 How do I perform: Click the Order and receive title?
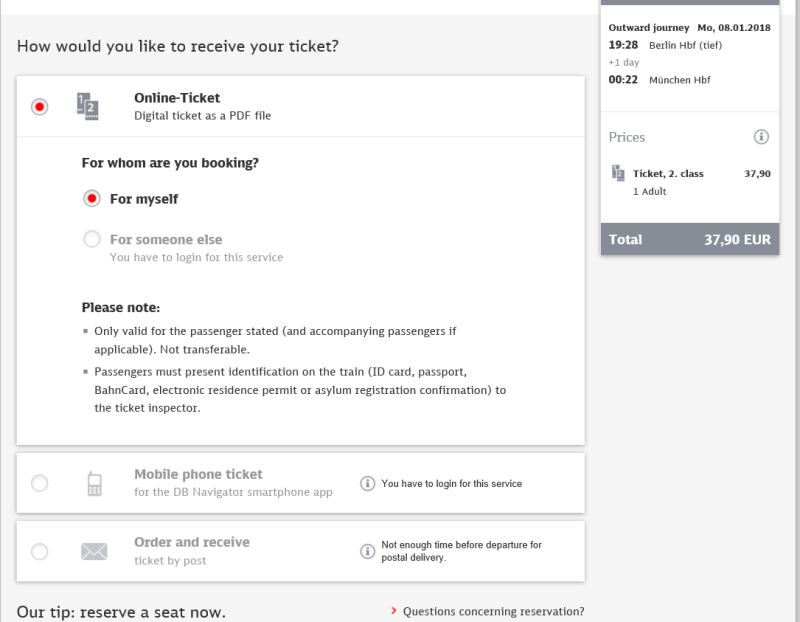pyautogui.click(x=192, y=542)
